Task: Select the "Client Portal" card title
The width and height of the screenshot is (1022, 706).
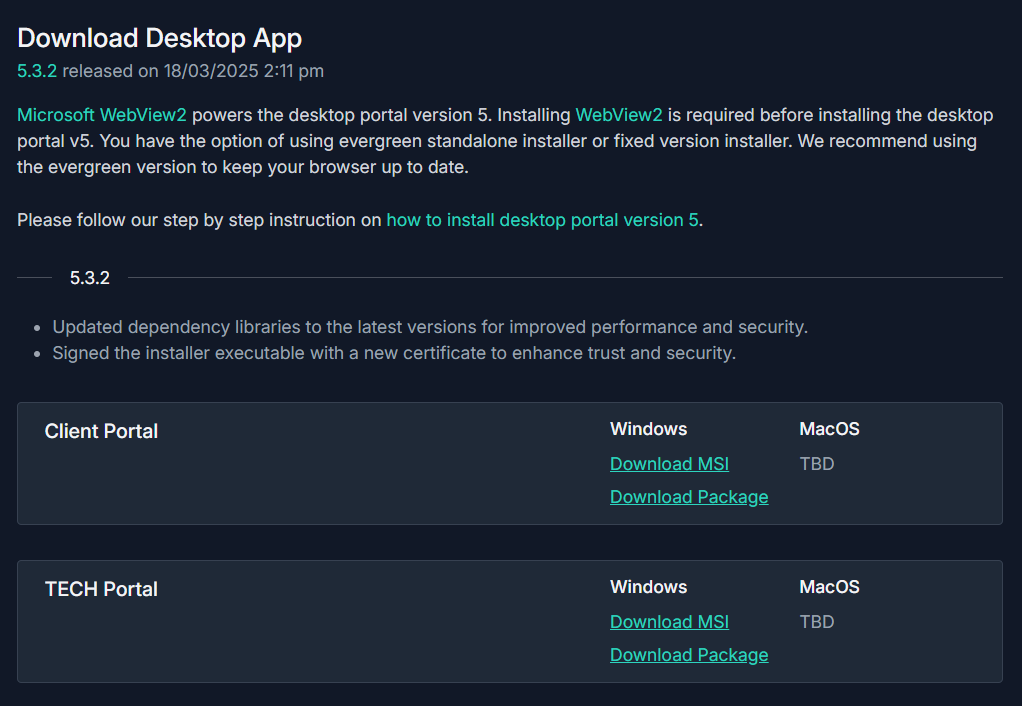Action: coord(101,431)
